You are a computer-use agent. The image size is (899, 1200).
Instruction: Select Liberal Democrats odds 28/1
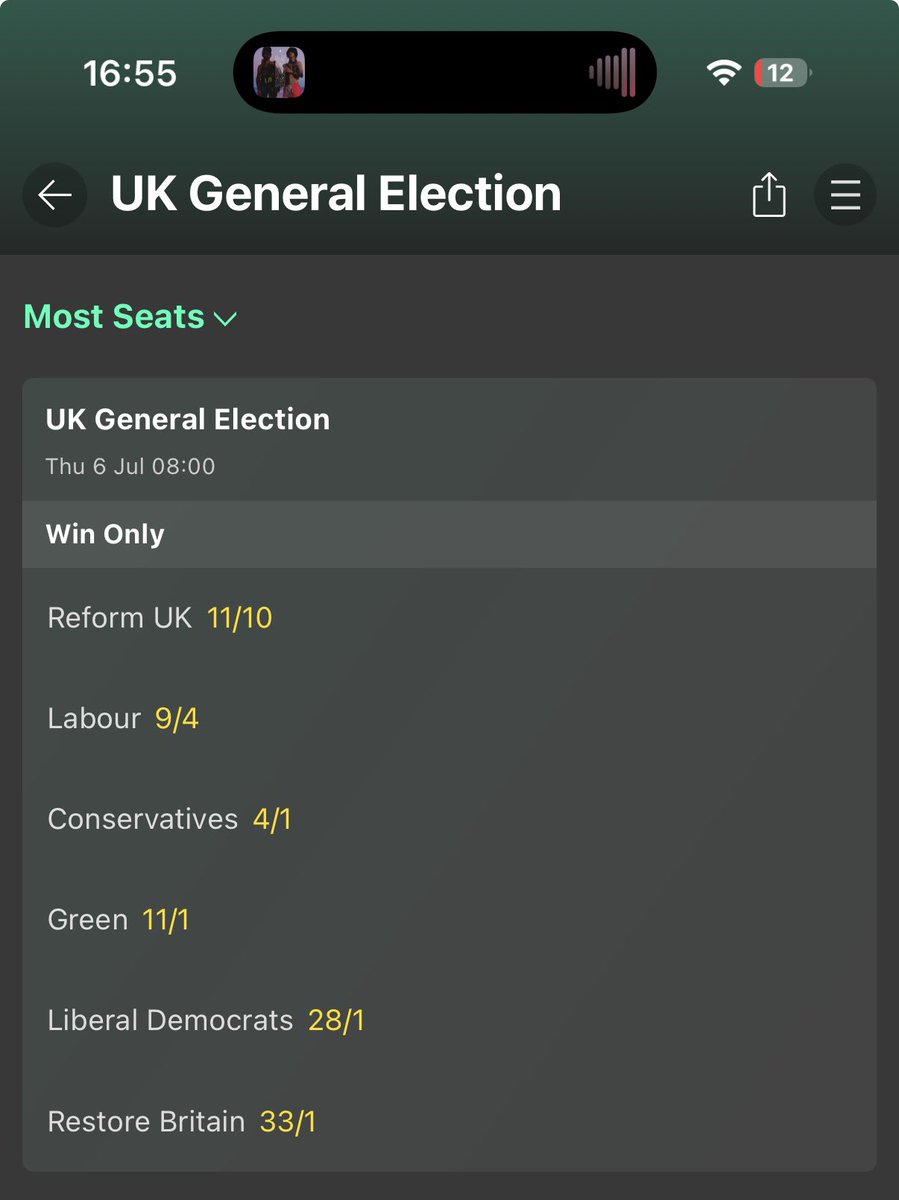coord(336,1021)
